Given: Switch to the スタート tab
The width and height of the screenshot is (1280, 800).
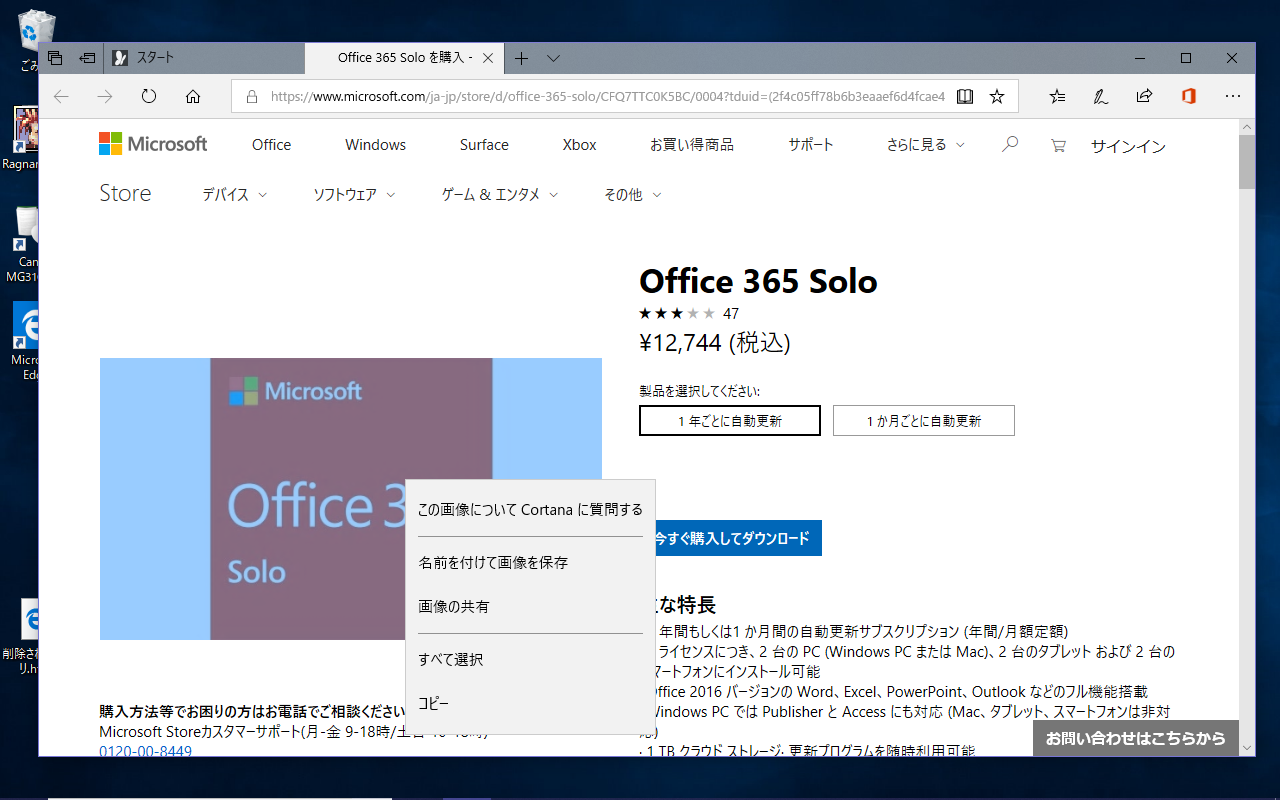Looking at the screenshot, I should (x=204, y=58).
